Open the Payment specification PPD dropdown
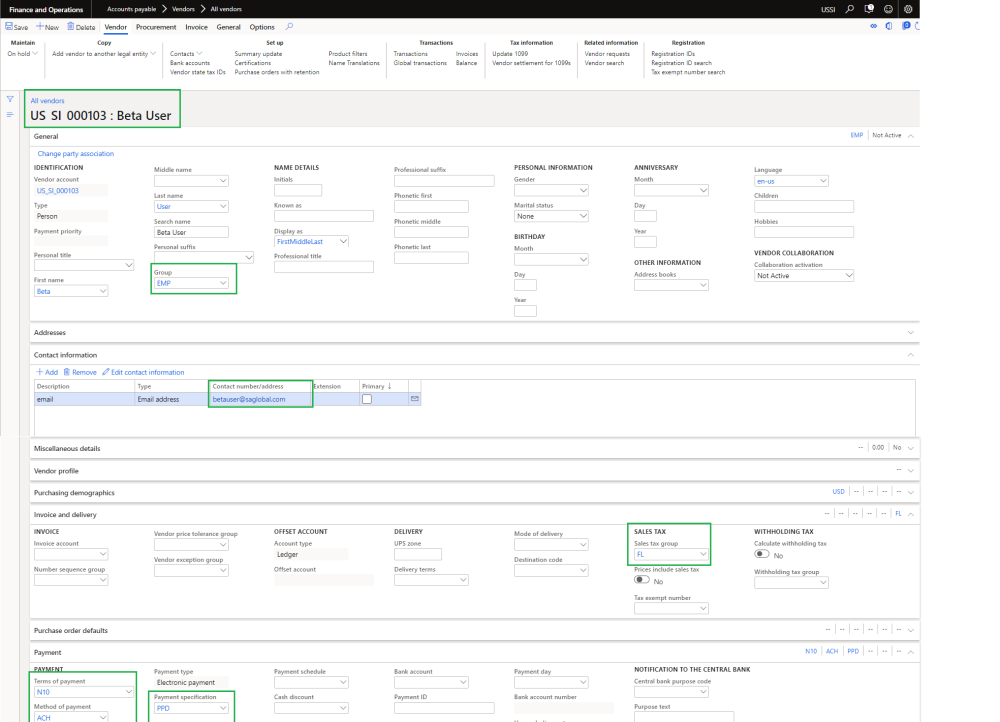 (x=223, y=708)
